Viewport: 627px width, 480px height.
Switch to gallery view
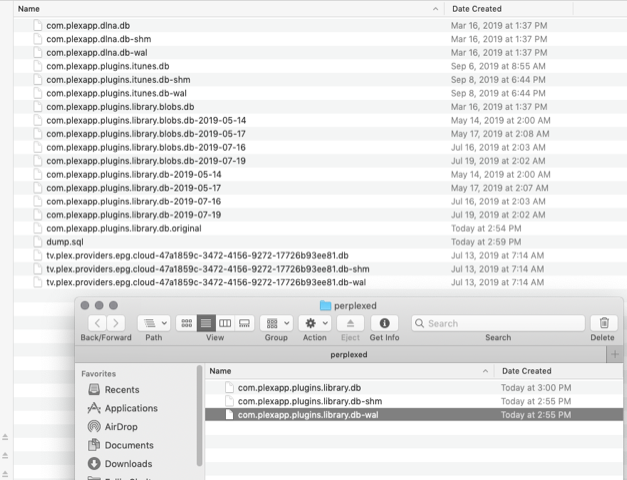coord(244,323)
